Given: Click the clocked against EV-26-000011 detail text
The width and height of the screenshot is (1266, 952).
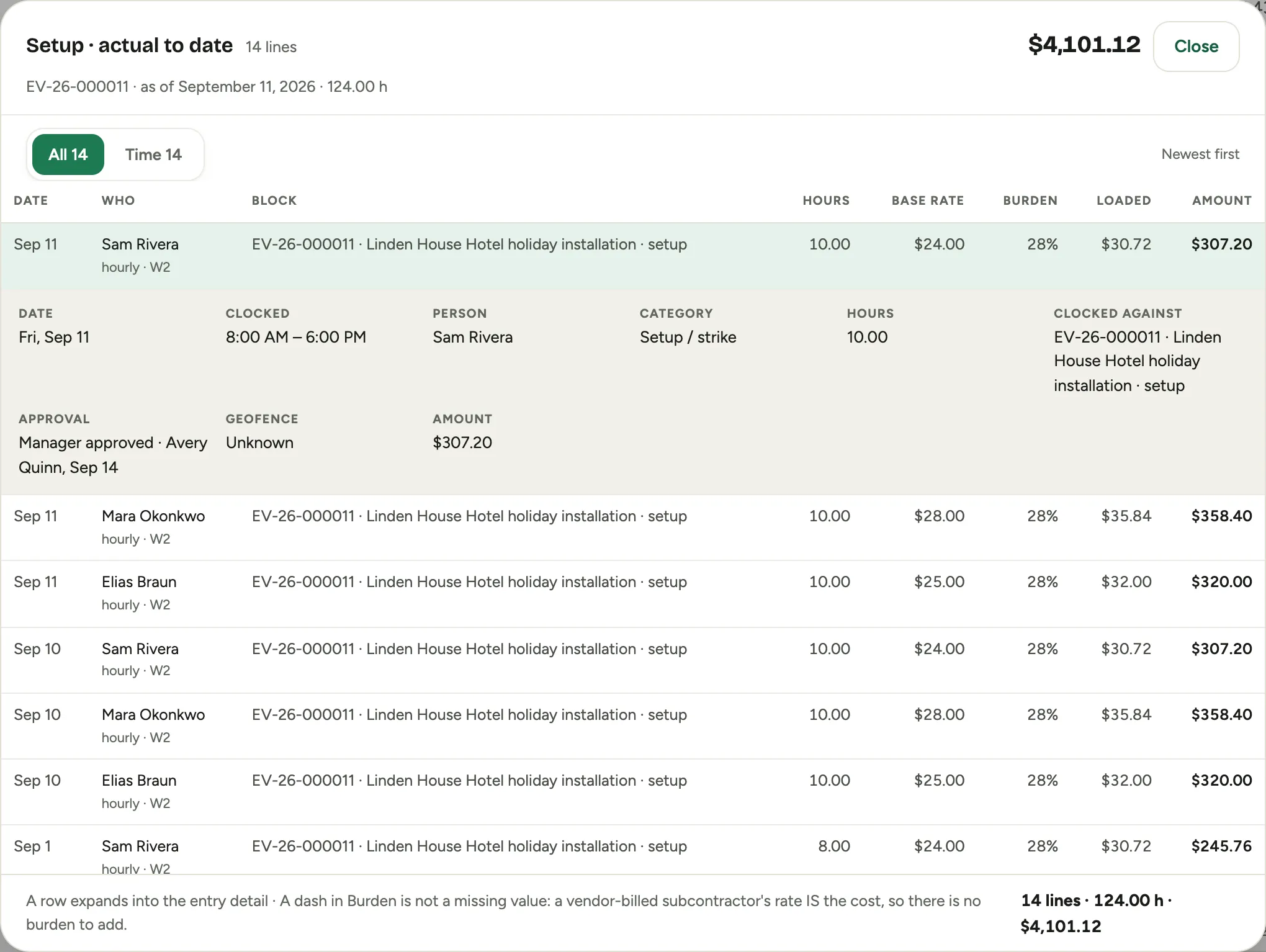Looking at the screenshot, I should (x=1138, y=361).
